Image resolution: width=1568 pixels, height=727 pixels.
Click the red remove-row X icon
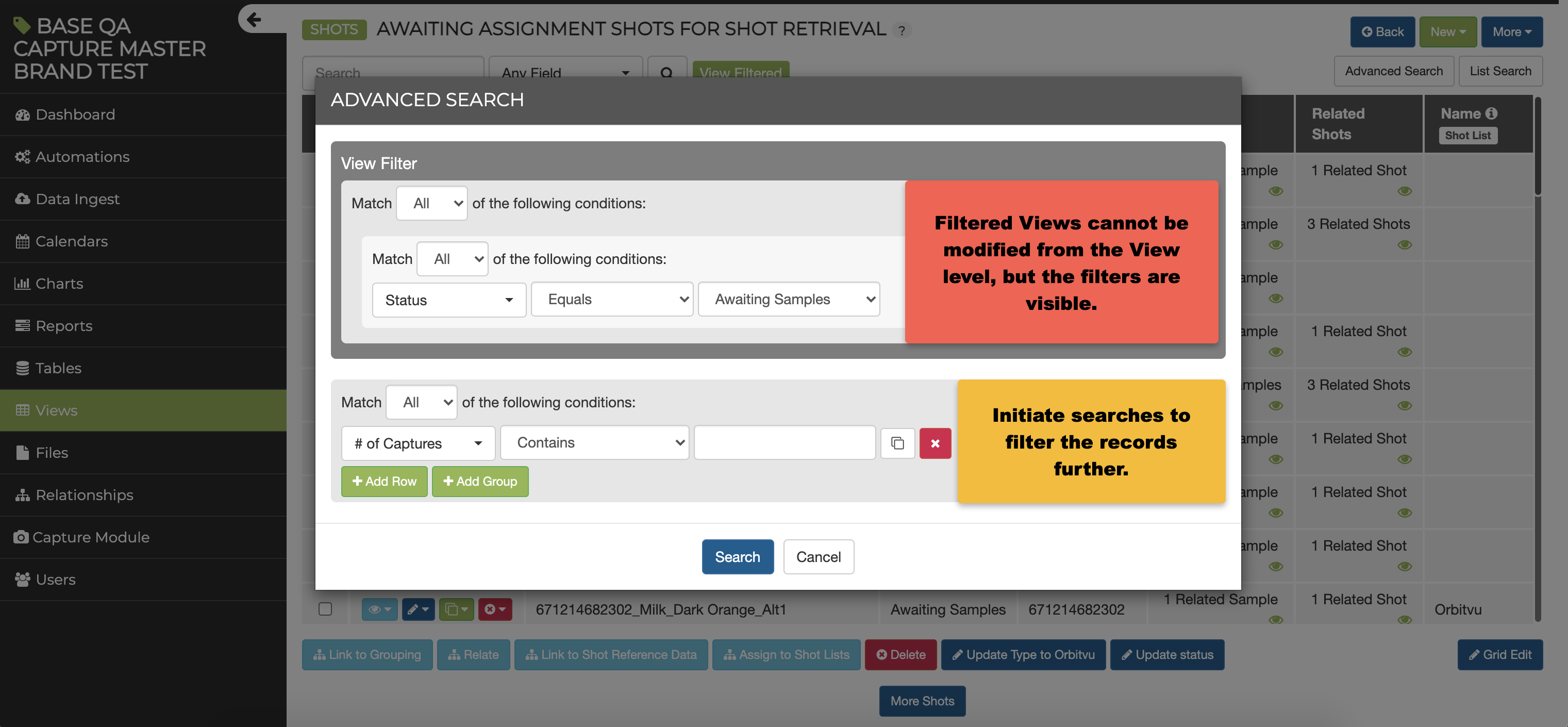pyautogui.click(x=935, y=443)
